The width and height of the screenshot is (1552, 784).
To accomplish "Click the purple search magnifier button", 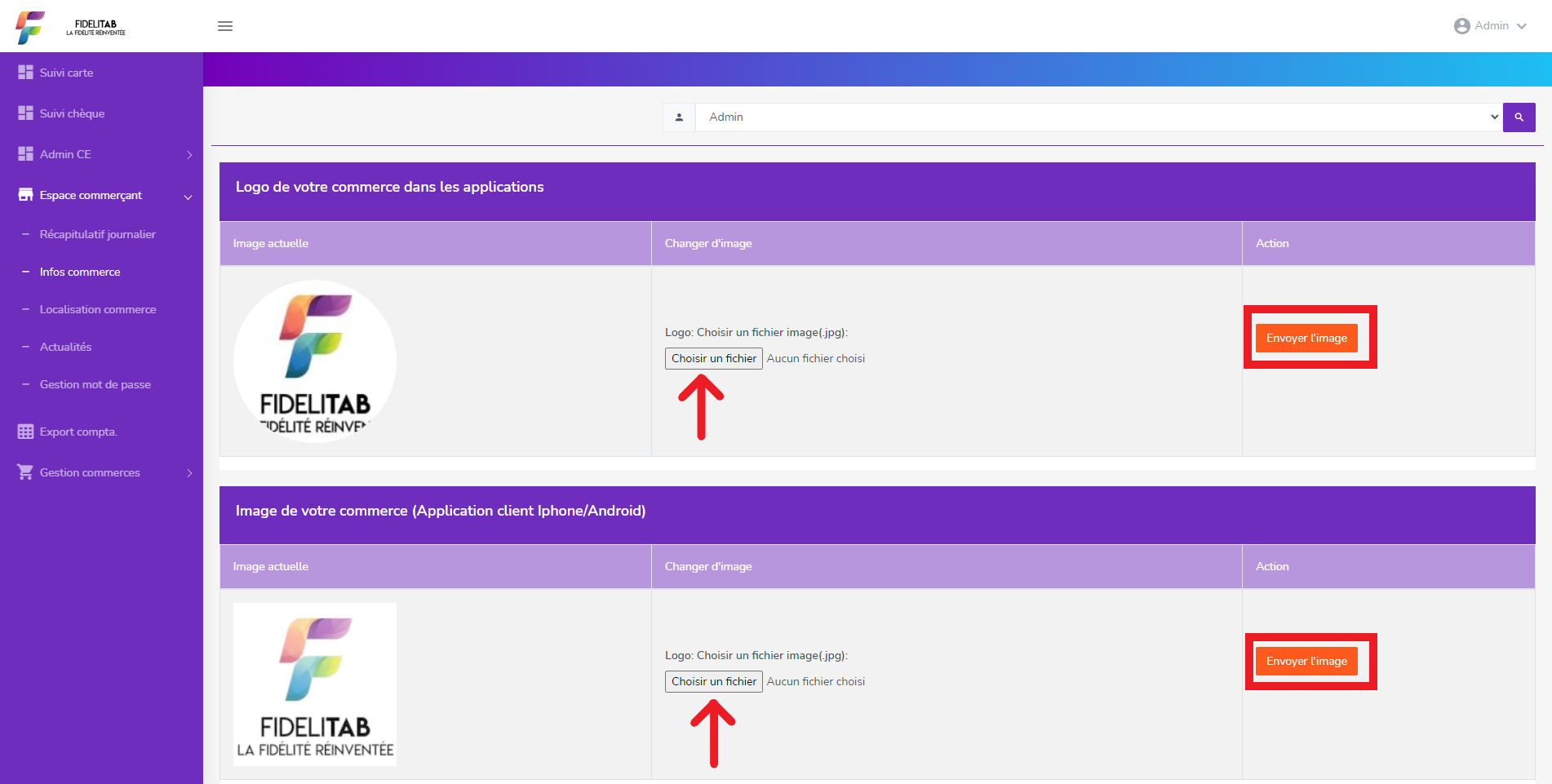I will (x=1519, y=117).
